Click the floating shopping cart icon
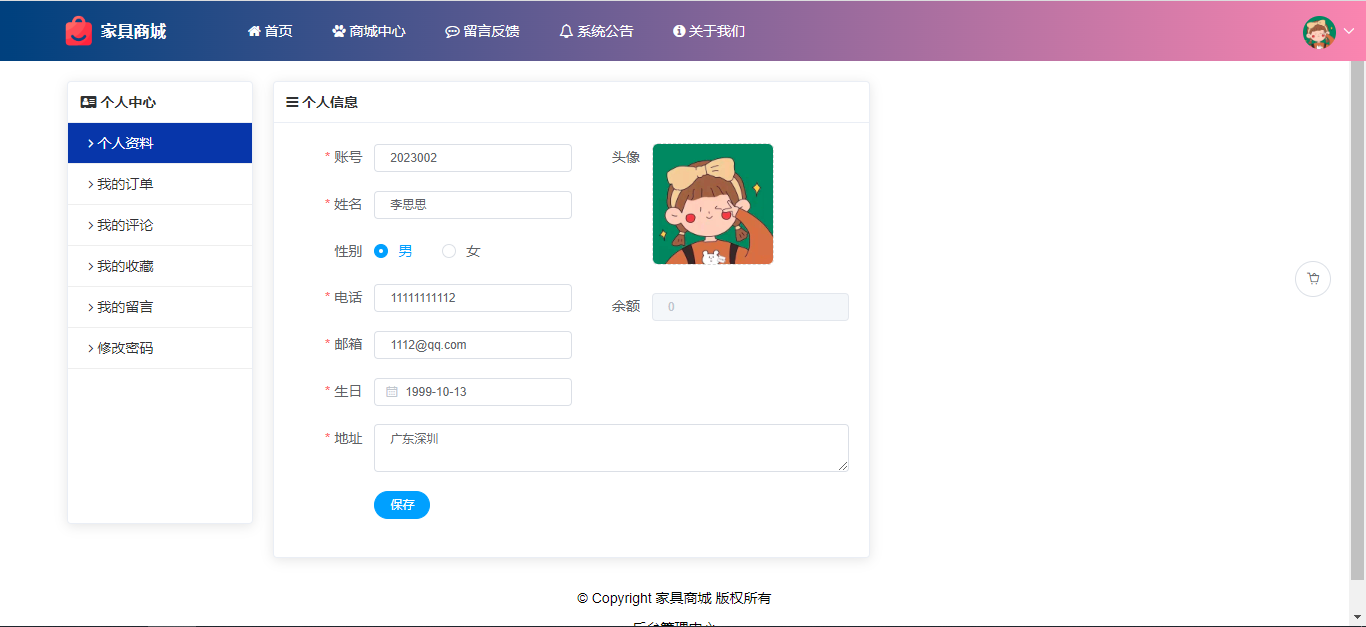 [1313, 279]
